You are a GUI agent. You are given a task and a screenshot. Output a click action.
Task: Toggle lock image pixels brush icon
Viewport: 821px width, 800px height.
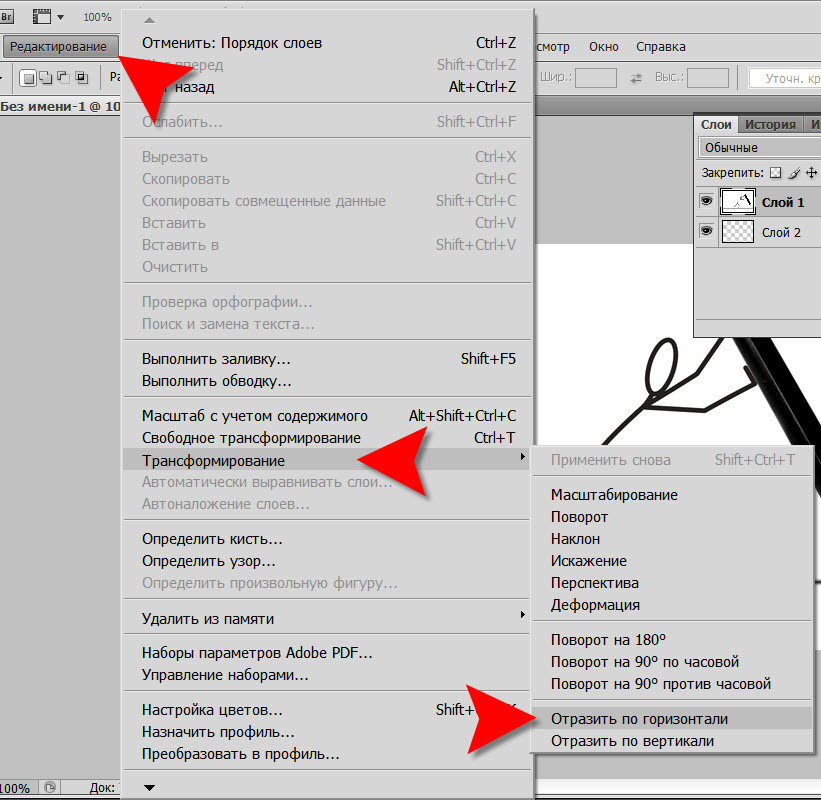pyautogui.click(x=794, y=173)
